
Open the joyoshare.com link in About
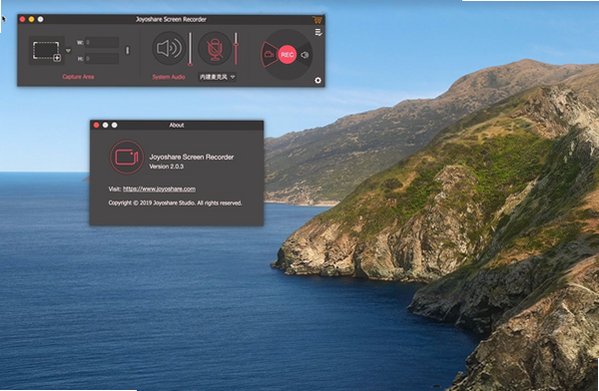159,189
